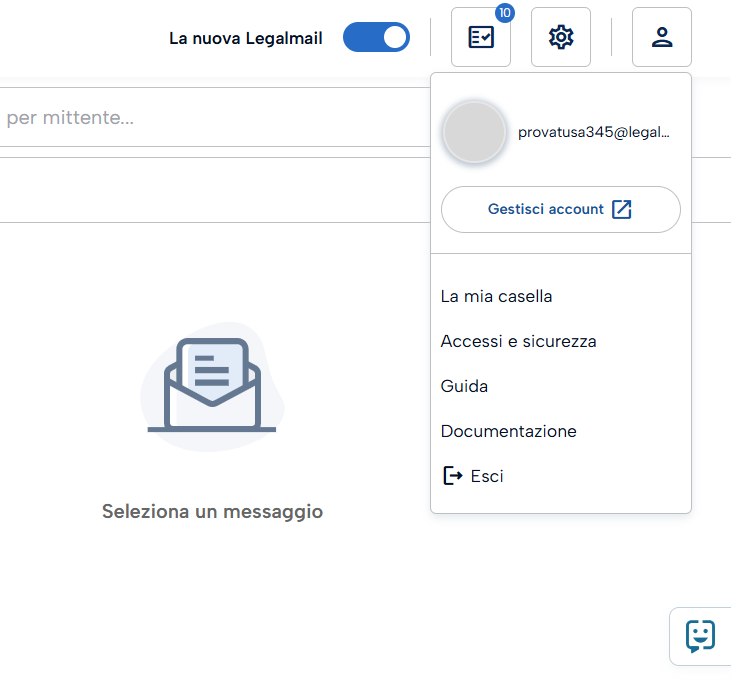The image size is (731, 688).
Task: Select Documentazione from the account menu
Action: tap(508, 431)
